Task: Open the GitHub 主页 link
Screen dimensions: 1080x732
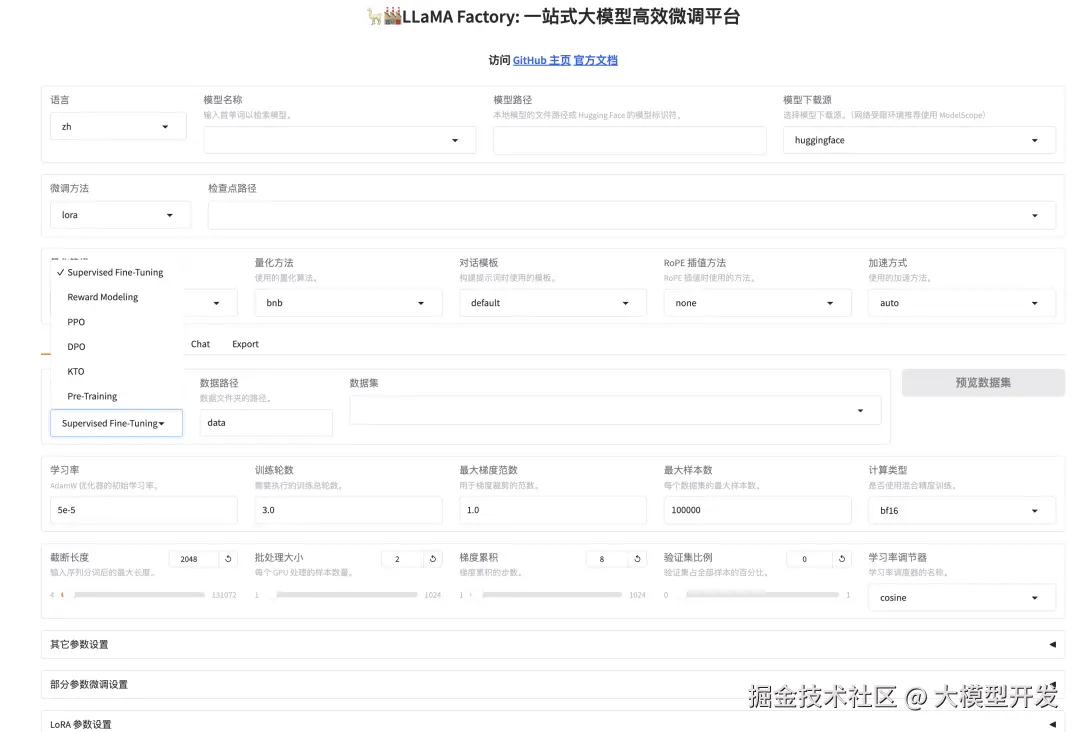Action: (x=541, y=60)
